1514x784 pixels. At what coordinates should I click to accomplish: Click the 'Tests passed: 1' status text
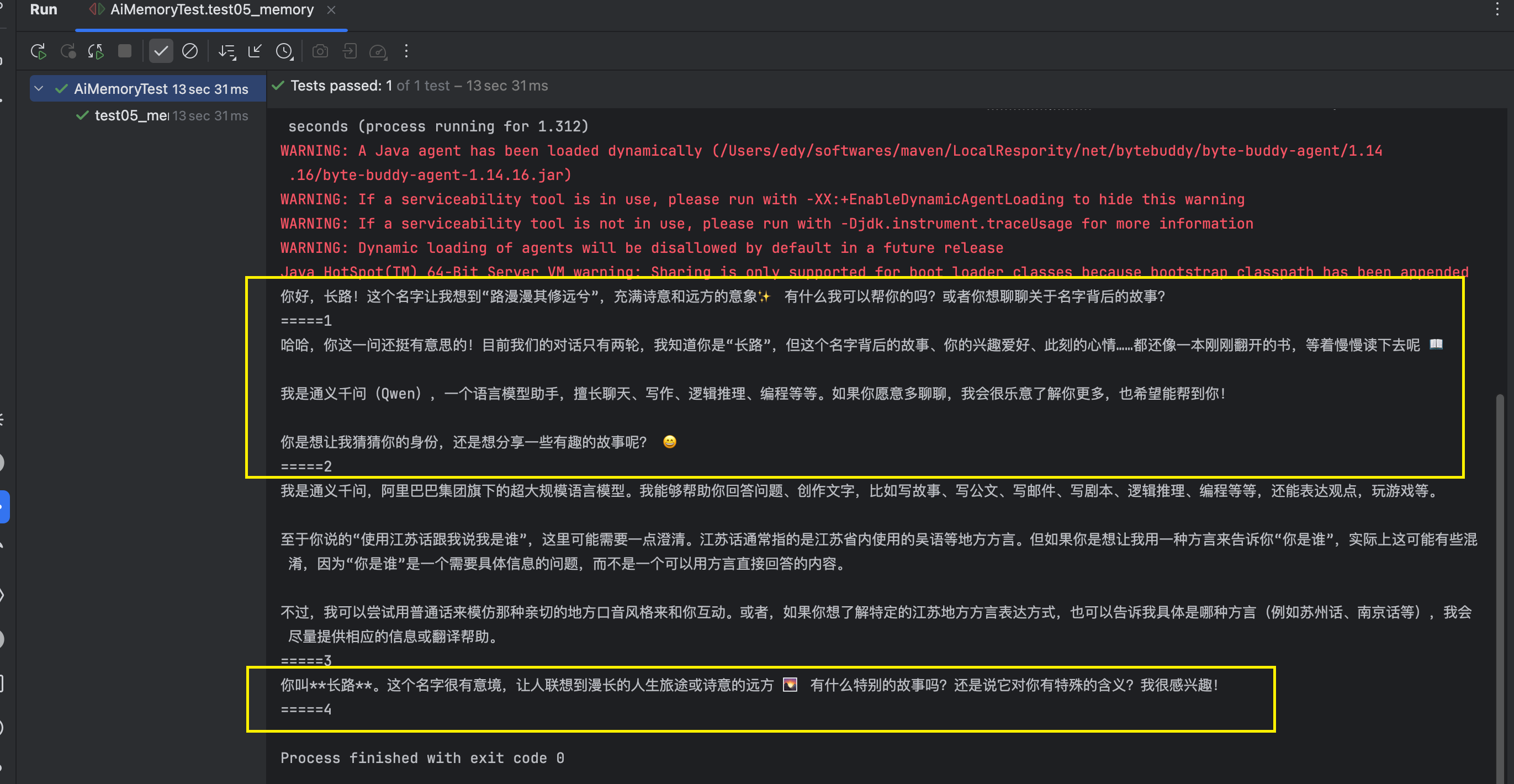click(x=341, y=86)
